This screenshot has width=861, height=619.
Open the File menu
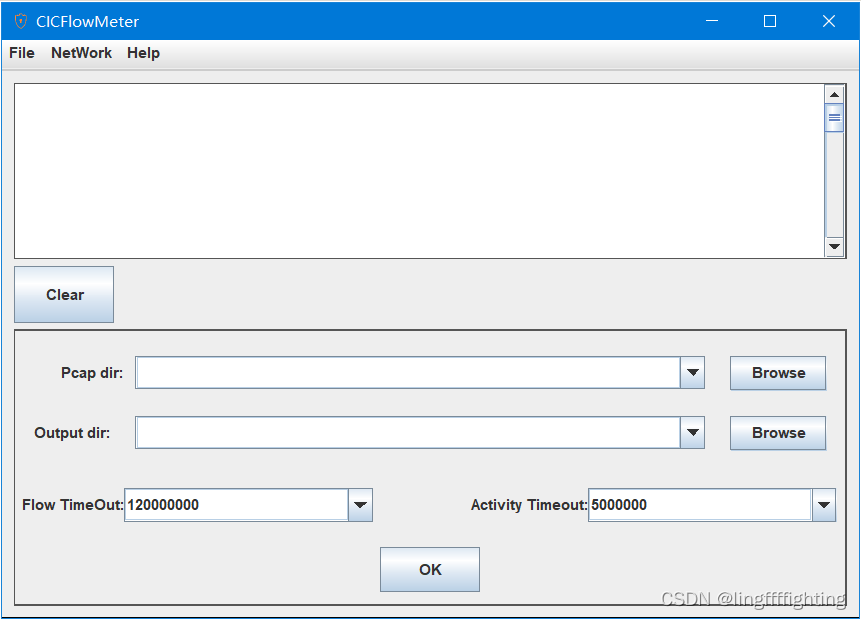click(x=20, y=53)
